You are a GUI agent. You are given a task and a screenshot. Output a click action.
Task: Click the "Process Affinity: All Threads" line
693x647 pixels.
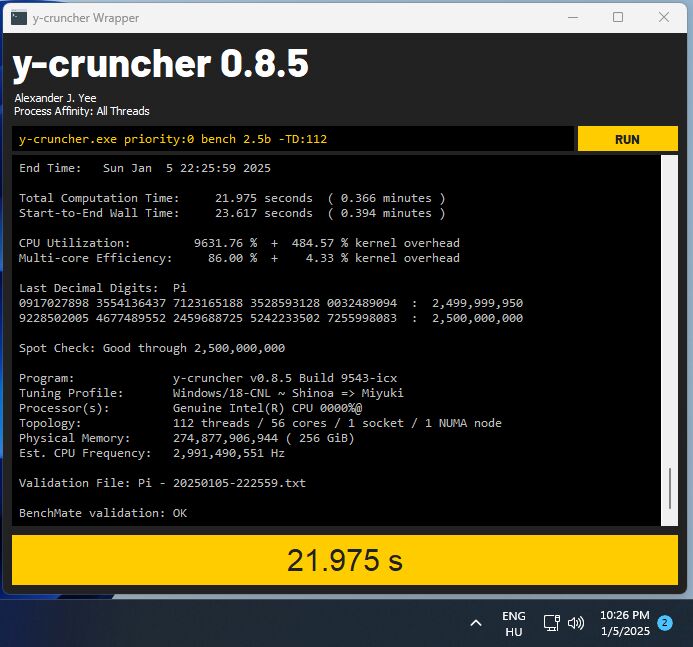pyautogui.click(x=82, y=111)
